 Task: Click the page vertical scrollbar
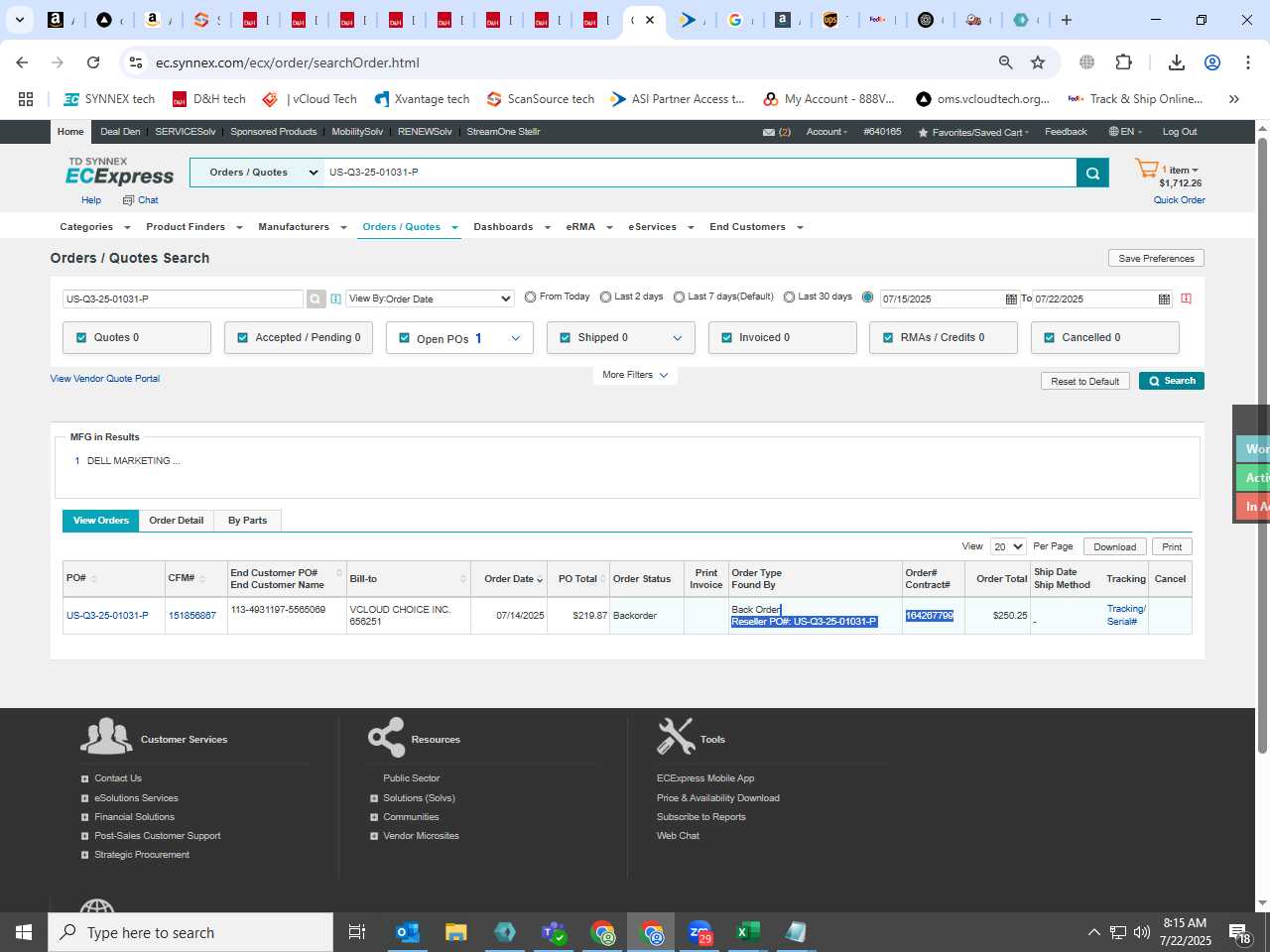coord(1263,446)
